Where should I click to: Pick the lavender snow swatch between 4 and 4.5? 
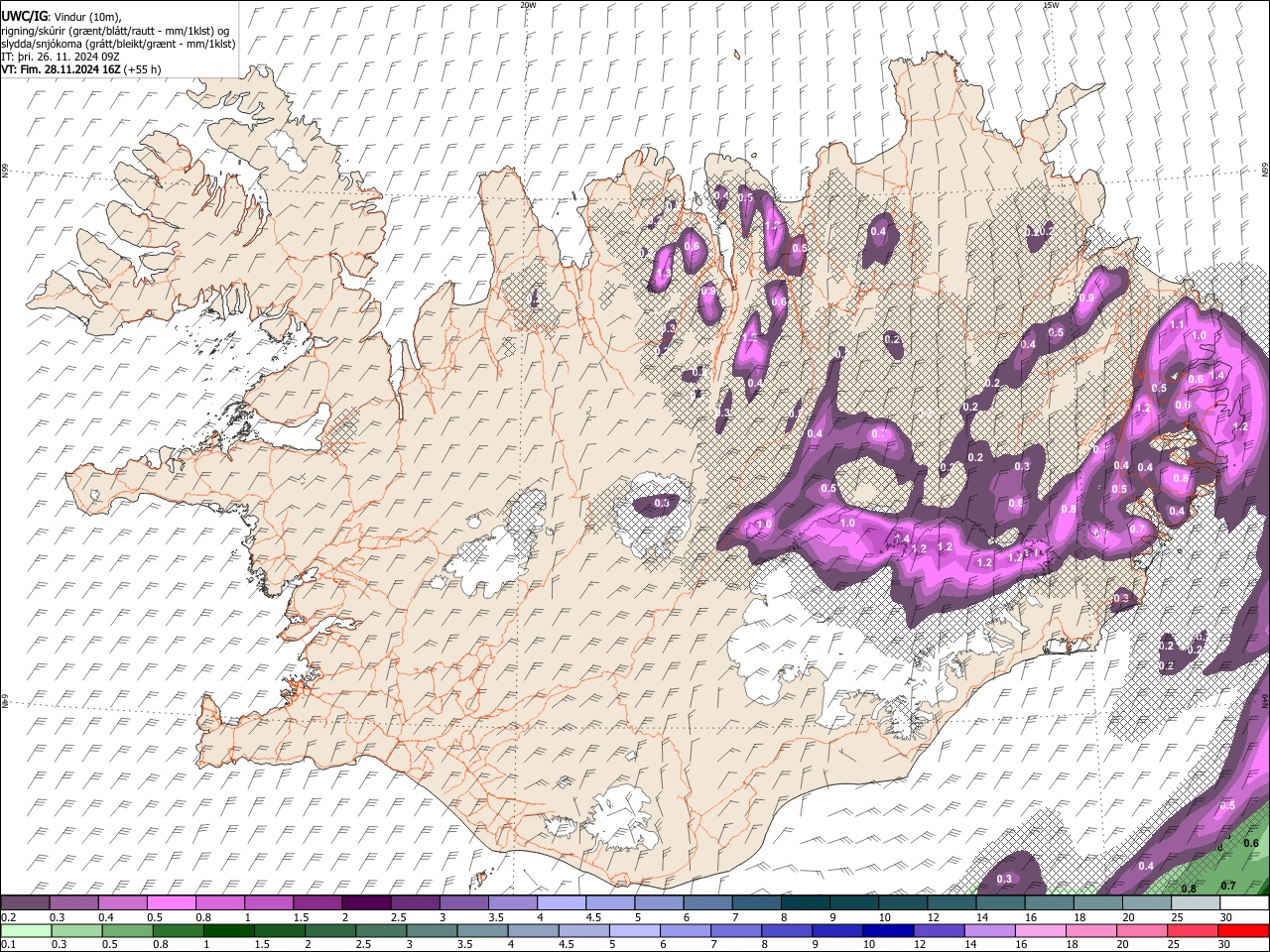[561, 903]
